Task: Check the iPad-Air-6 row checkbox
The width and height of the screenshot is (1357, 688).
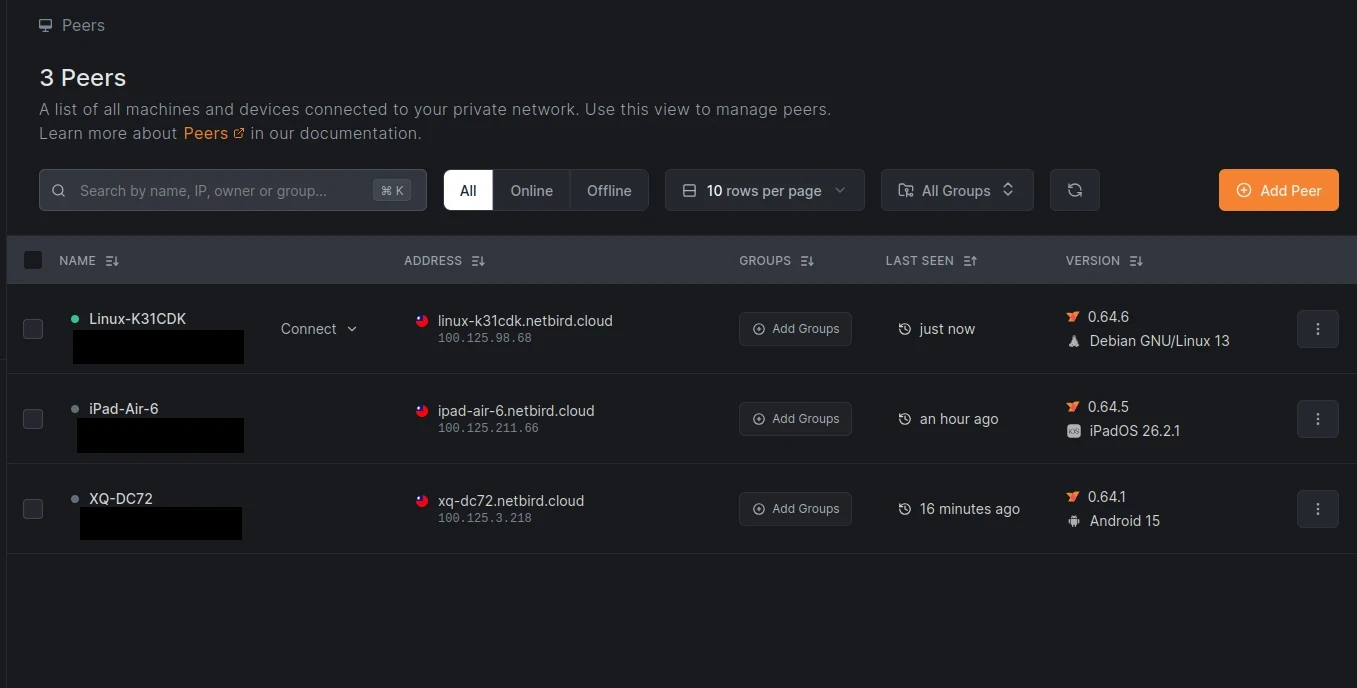Action: coord(33,419)
